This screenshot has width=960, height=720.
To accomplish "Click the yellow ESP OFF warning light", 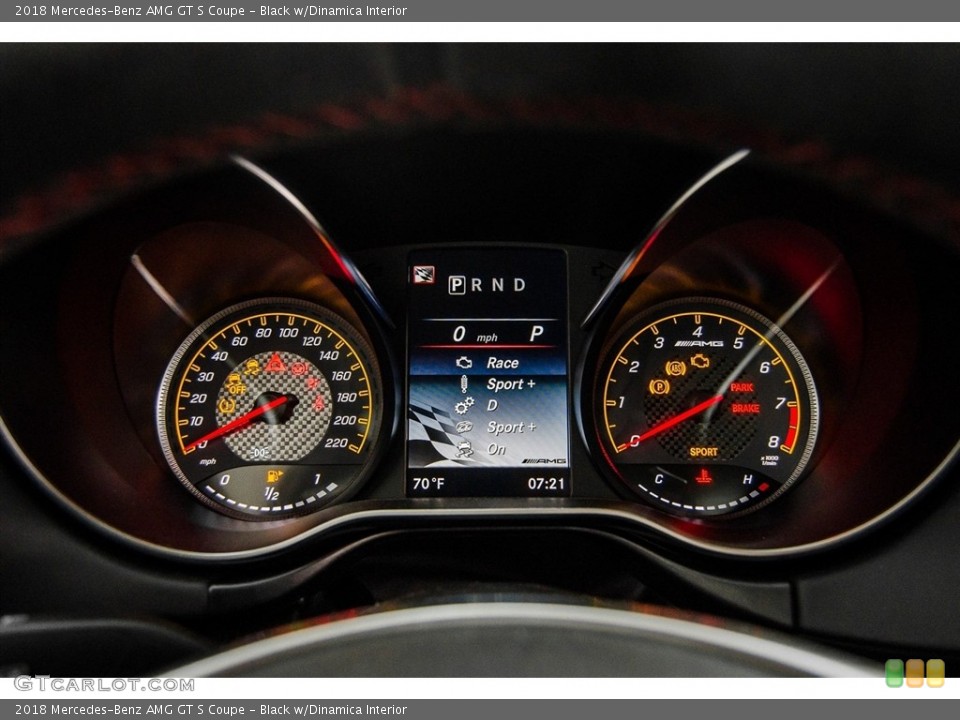I will tap(235, 384).
